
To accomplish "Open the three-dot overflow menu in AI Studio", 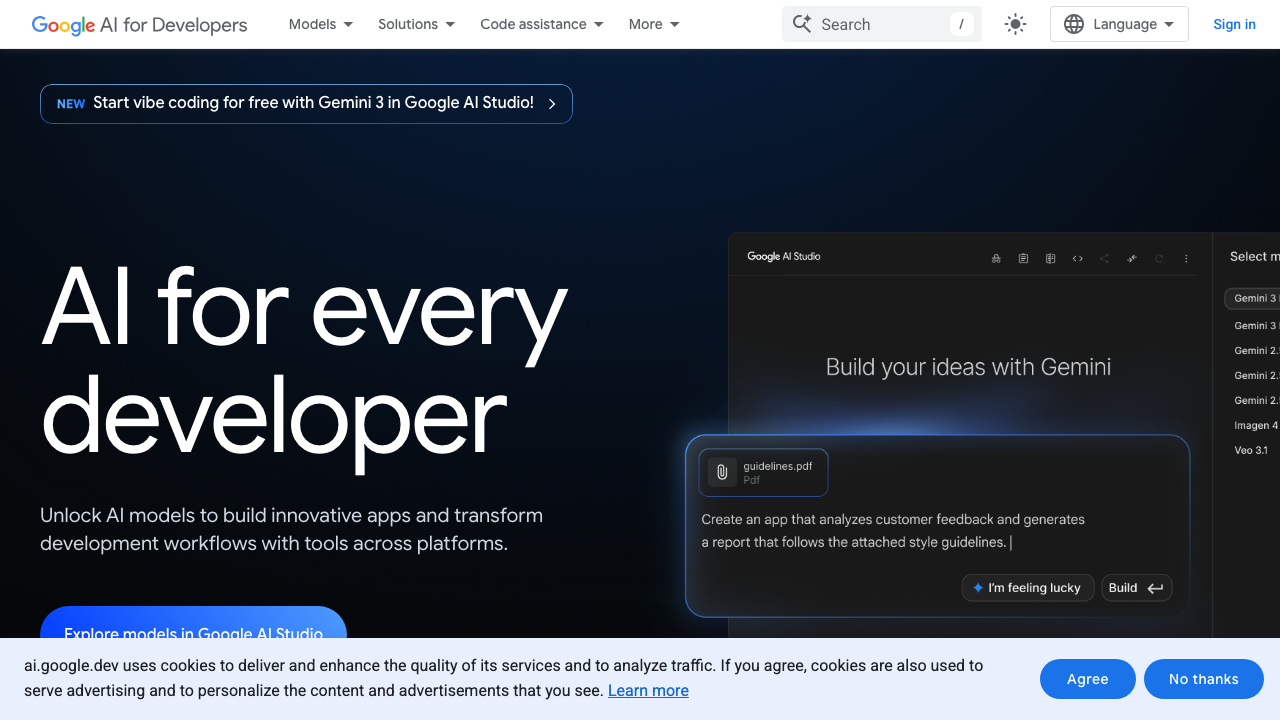I will tap(1186, 258).
